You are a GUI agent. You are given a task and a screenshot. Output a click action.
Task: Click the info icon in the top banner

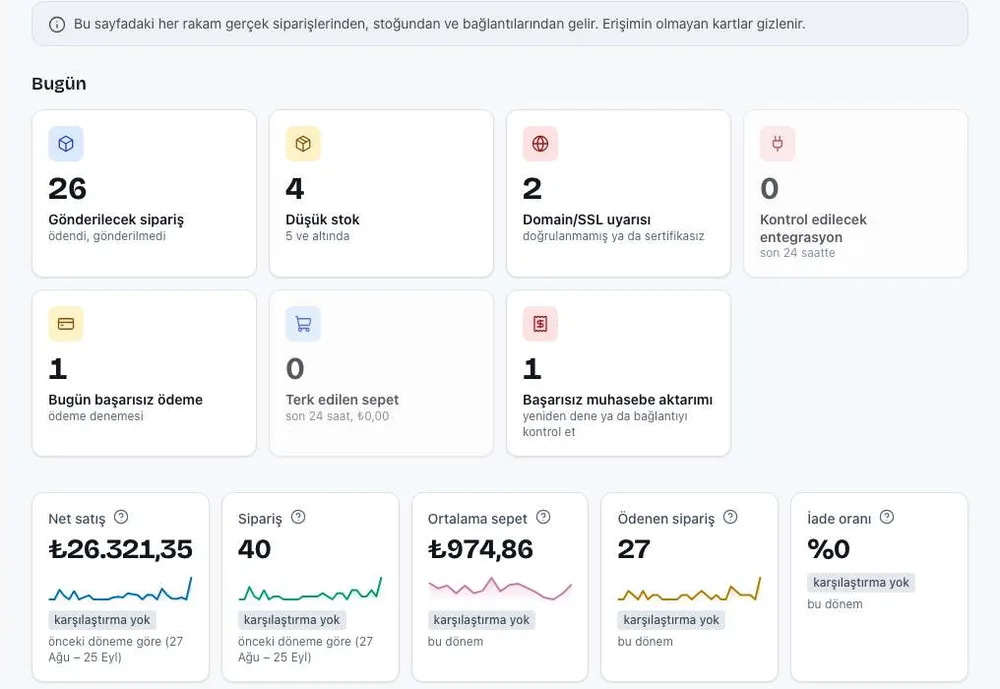click(x=57, y=24)
